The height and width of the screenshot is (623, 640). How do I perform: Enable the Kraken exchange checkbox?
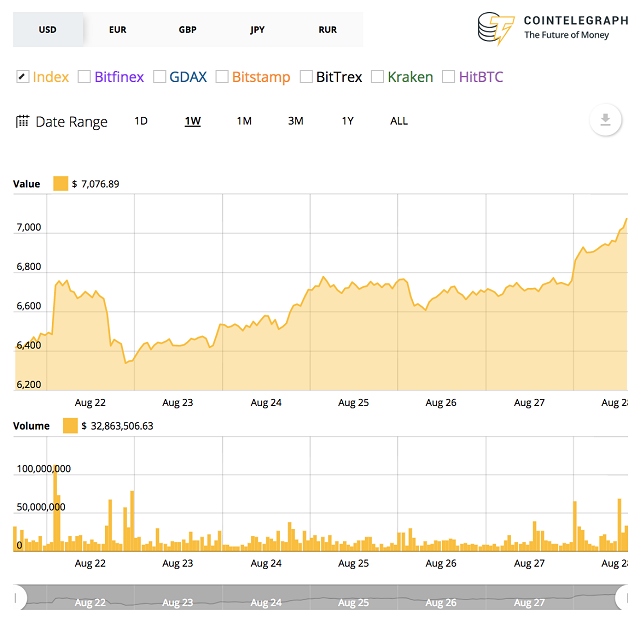377,76
